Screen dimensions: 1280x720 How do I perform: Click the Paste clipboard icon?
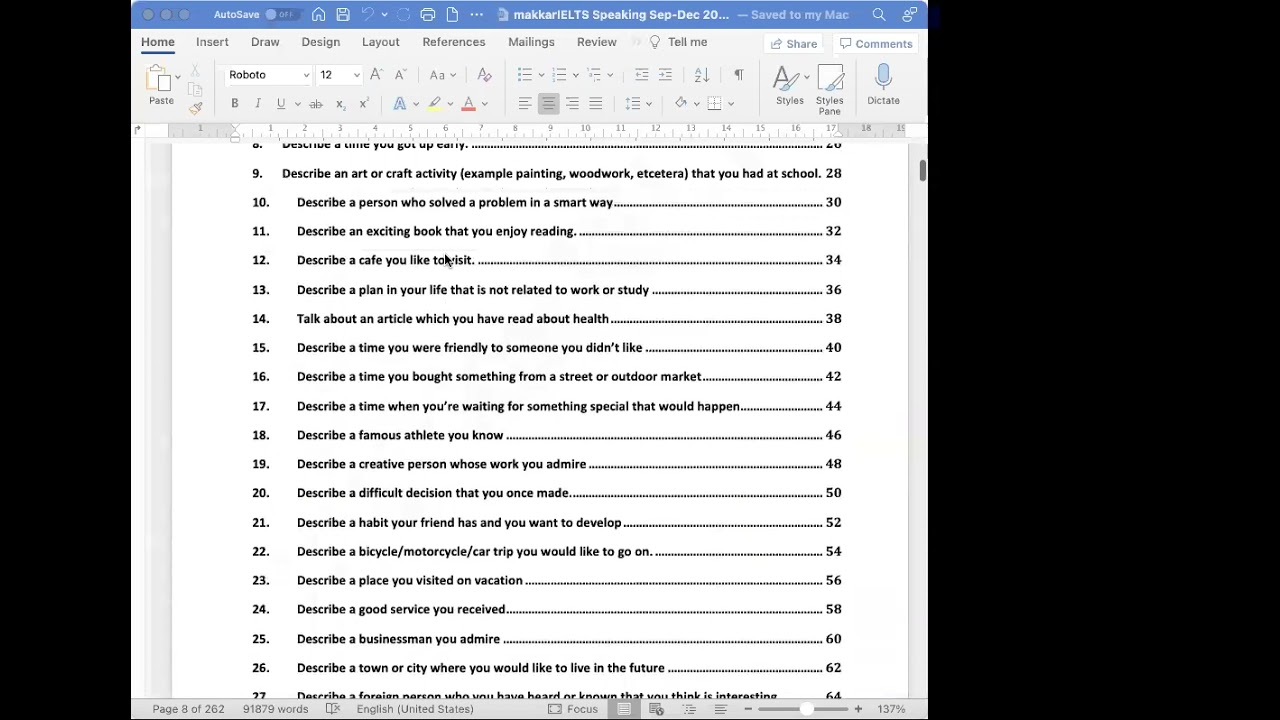[x=160, y=79]
